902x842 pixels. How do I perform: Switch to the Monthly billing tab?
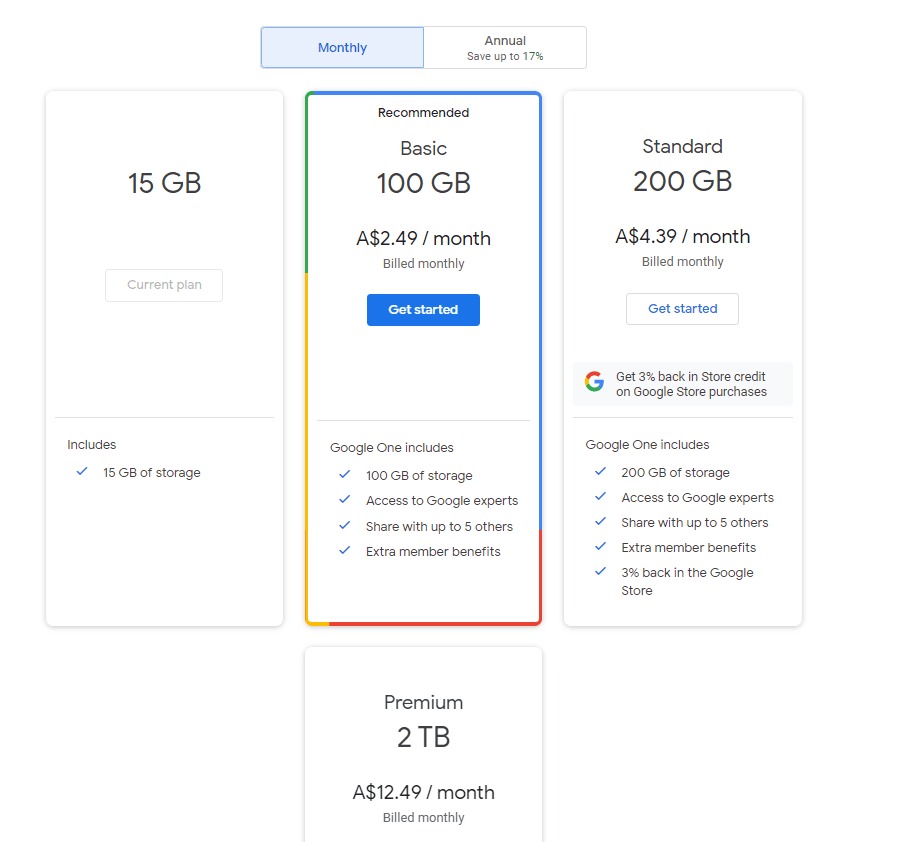[342, 47]
